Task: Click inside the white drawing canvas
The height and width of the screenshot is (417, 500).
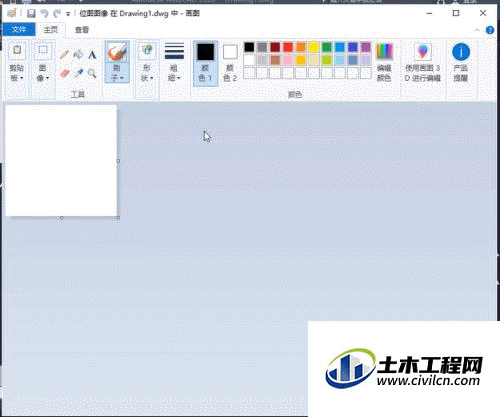Action: (x=61, y=161)
